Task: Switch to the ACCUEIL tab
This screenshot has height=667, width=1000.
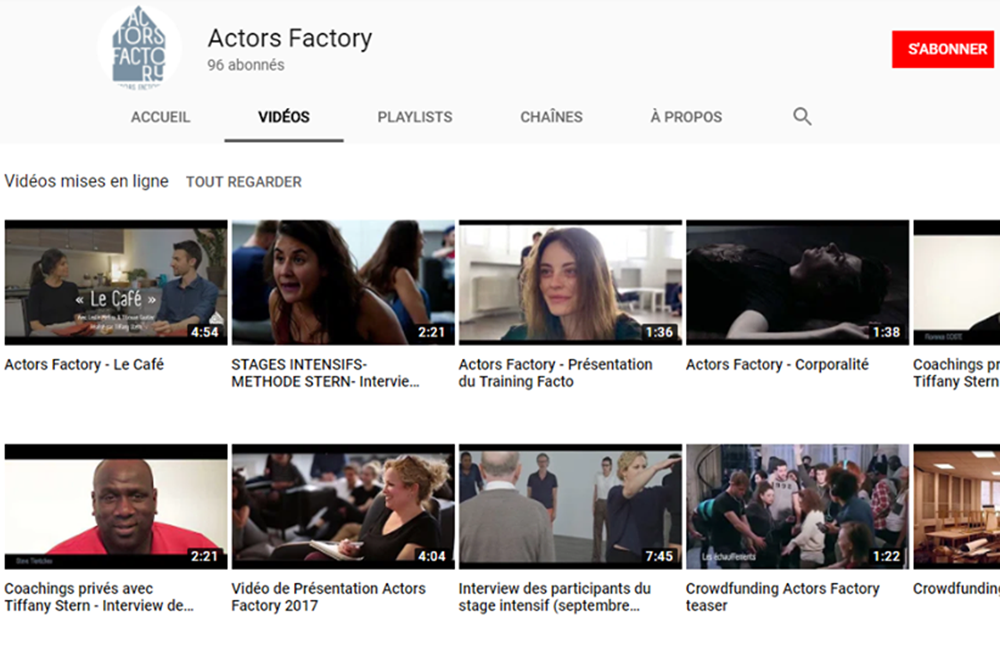Action: (161, 117)
